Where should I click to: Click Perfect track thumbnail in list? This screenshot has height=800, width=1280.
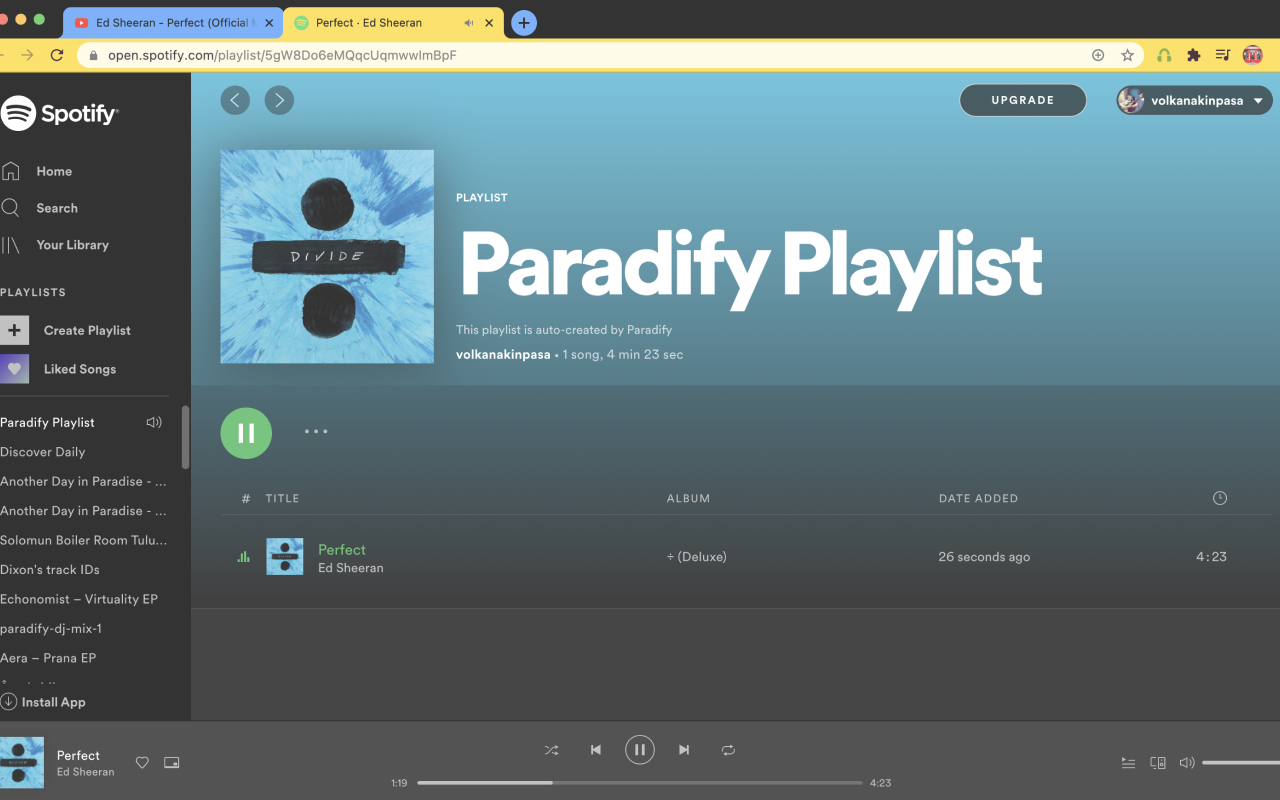click(285, 557)
